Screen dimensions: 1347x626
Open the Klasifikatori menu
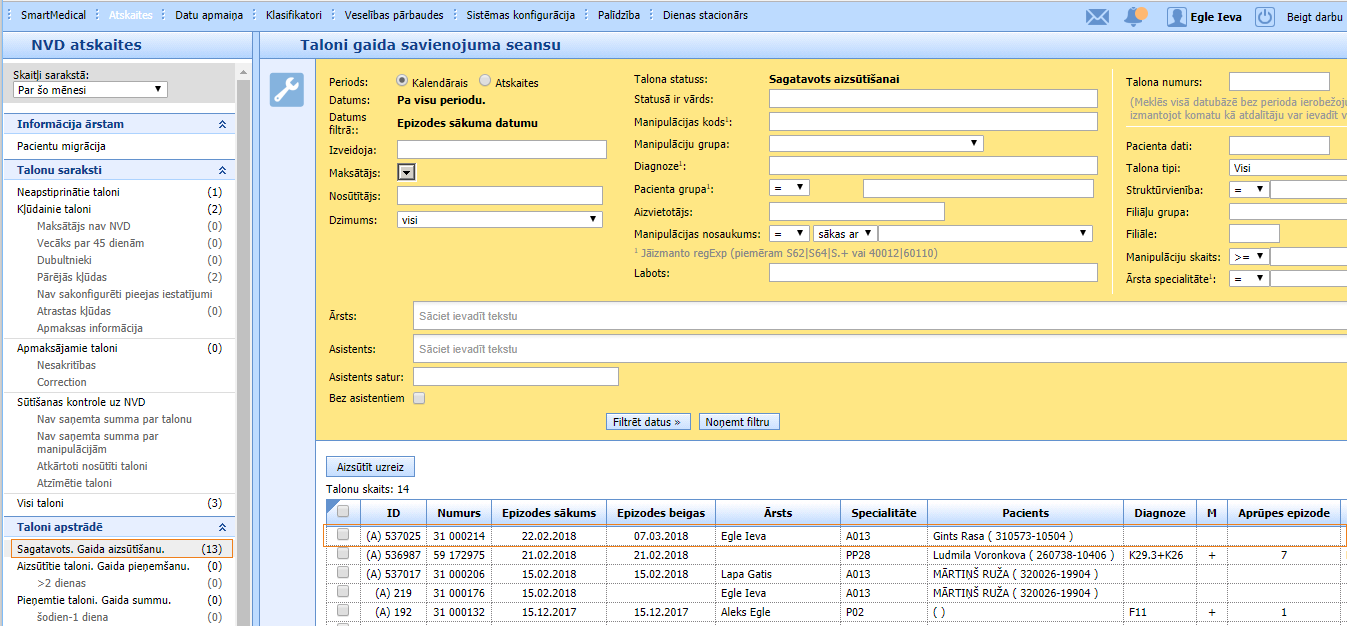click(293, 16)
